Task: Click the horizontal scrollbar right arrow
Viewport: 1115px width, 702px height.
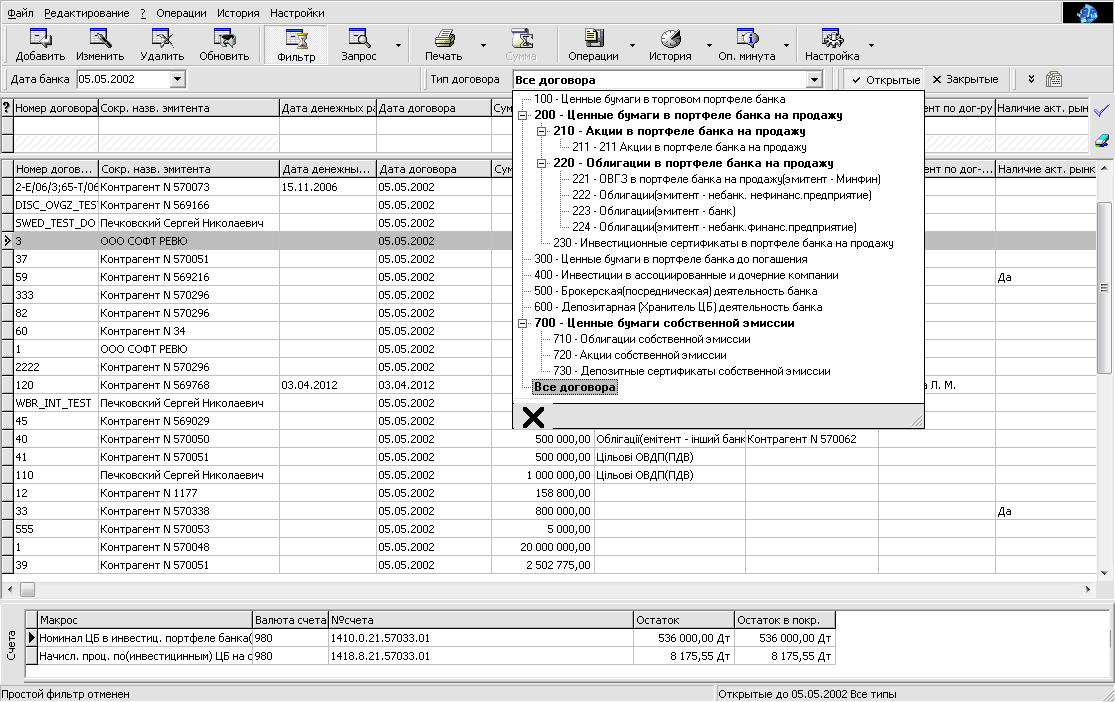Action: (x=1088, y=590)
